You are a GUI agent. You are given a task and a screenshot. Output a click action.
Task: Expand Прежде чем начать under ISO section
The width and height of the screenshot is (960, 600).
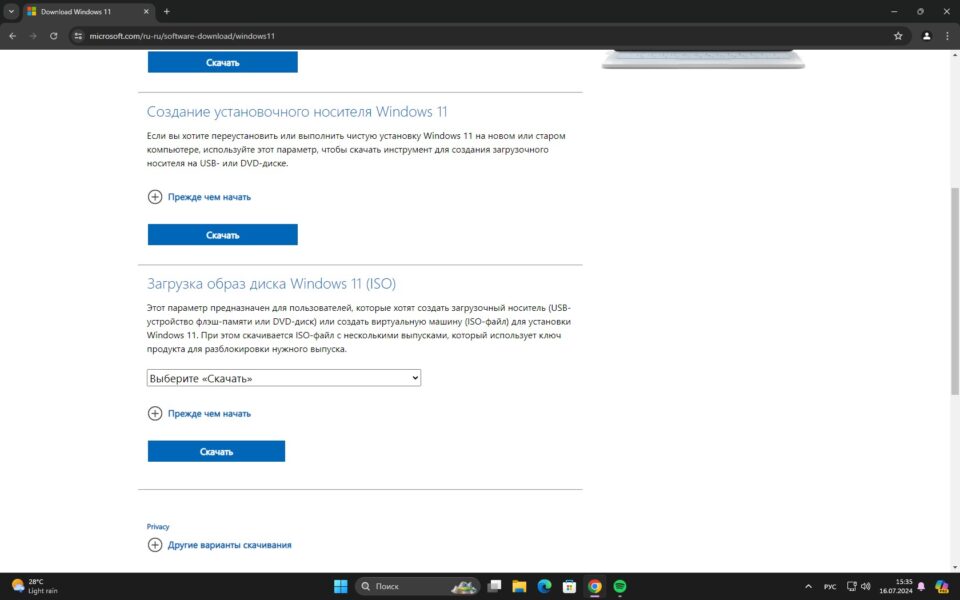click(x=199, y=413)
